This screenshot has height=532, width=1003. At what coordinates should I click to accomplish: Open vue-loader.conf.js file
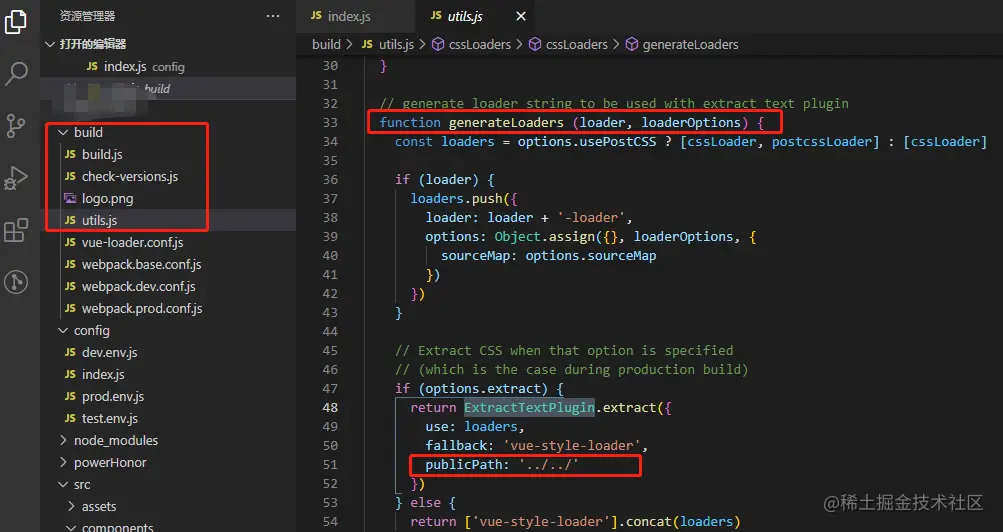click(x=168, y=242)
